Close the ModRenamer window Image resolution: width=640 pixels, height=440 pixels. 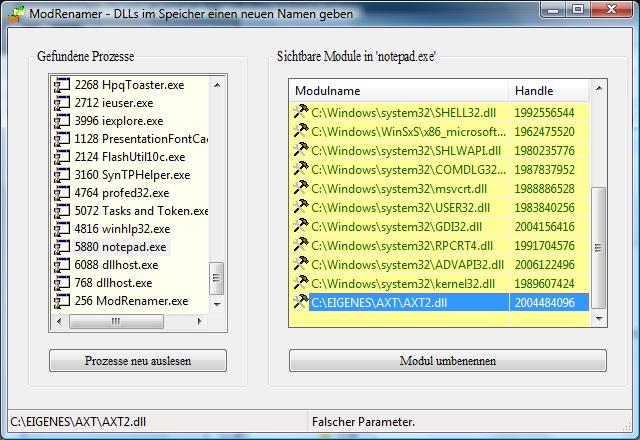tap(611, 9)
